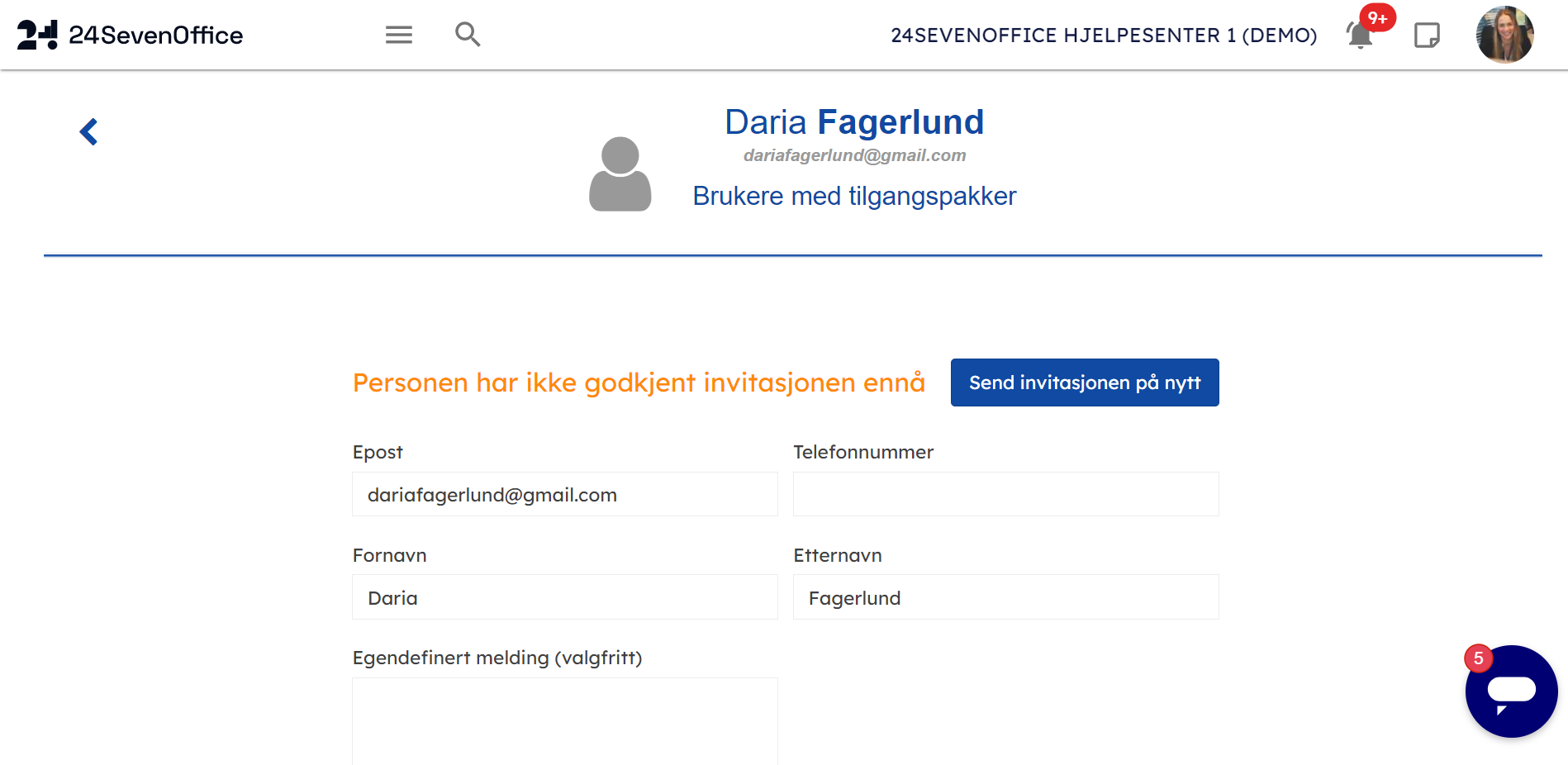
Task: Focus the Epost input field
Action: pyautogui.click(x=565, y=494)
